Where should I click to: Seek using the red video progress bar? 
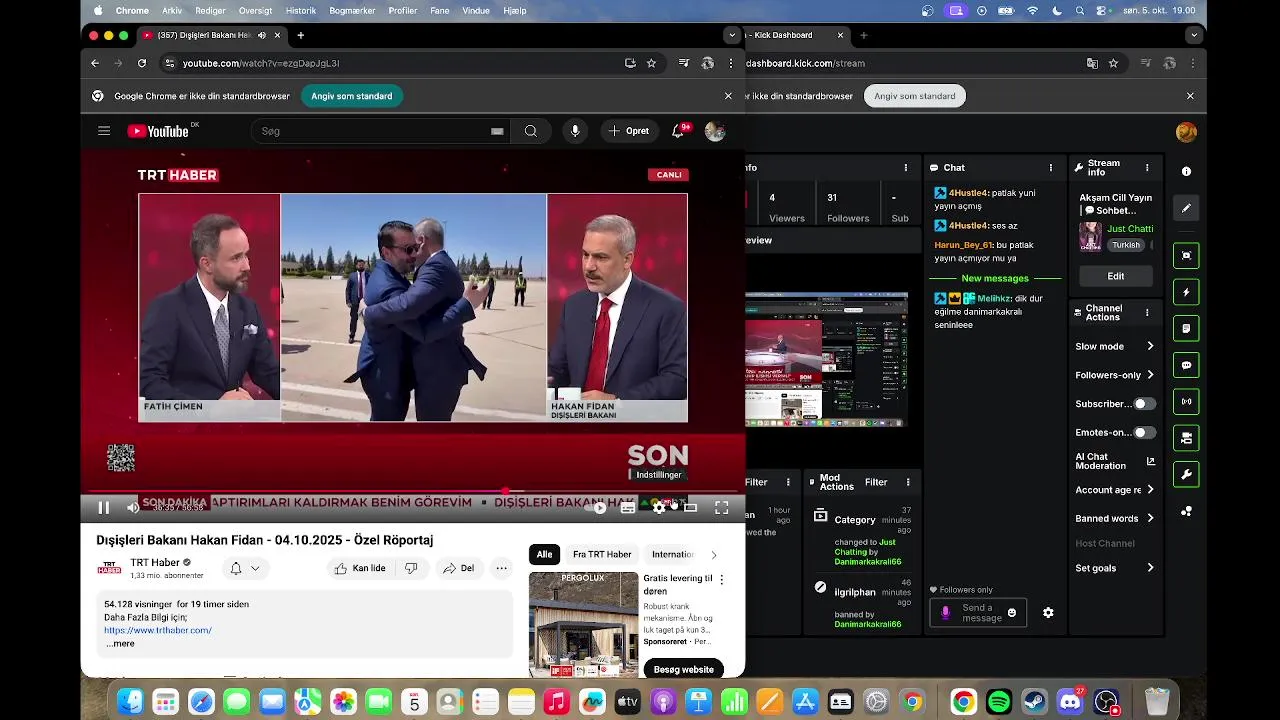pos(412,492)
